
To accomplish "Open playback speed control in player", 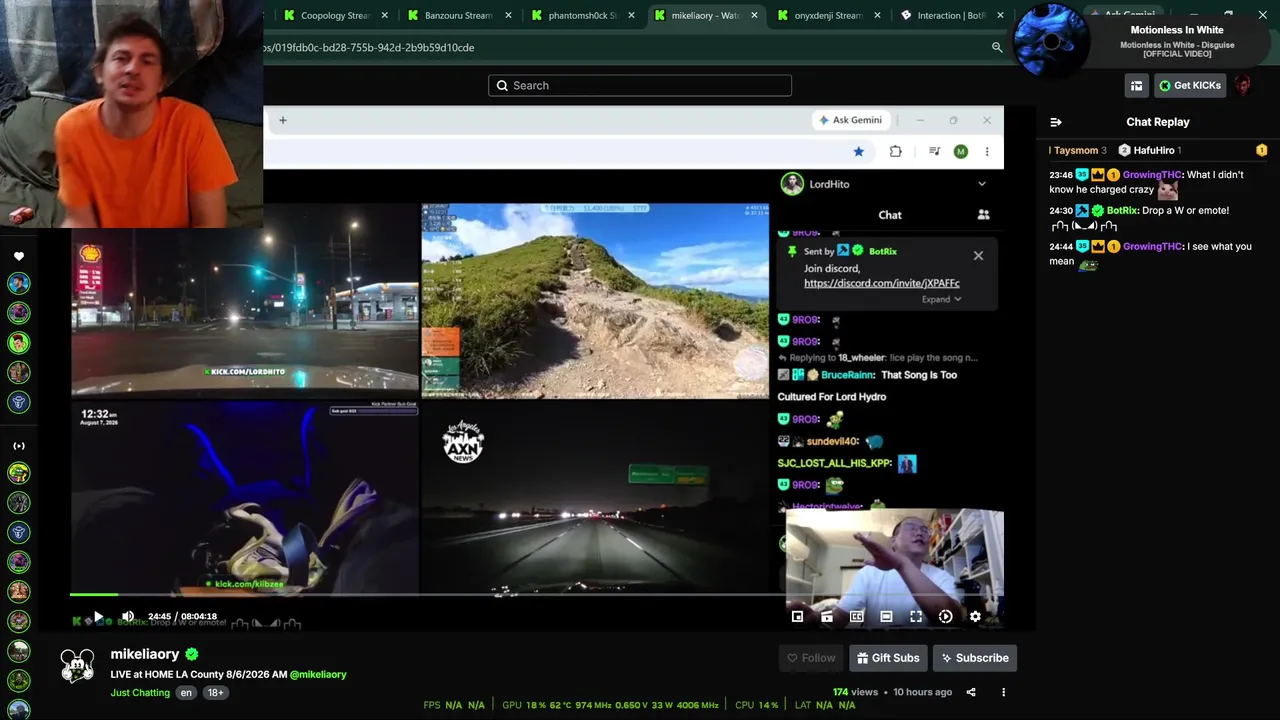I will (946, 617).
